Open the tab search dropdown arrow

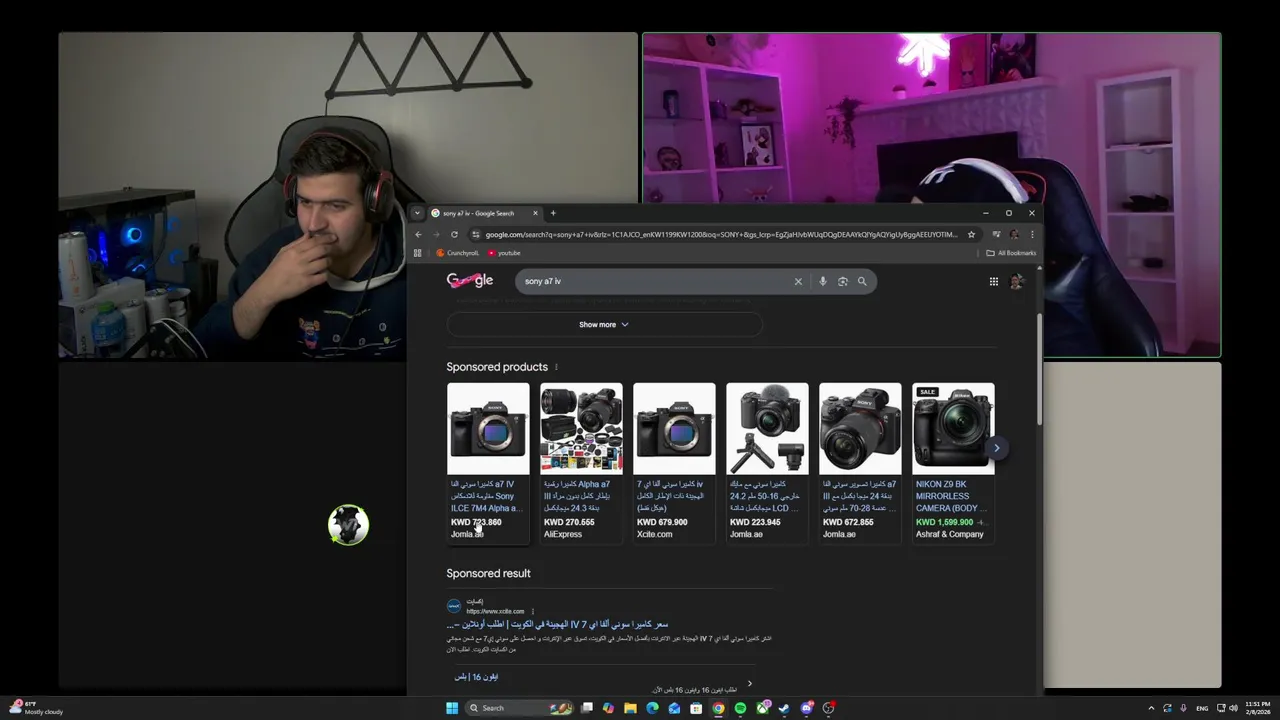point(418,213)
